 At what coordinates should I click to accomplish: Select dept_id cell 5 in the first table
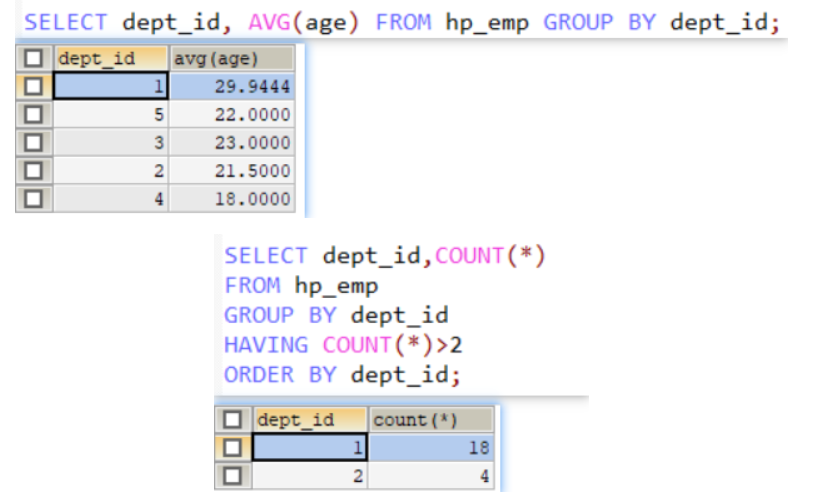pyautogui.click(x=110, y=115)
